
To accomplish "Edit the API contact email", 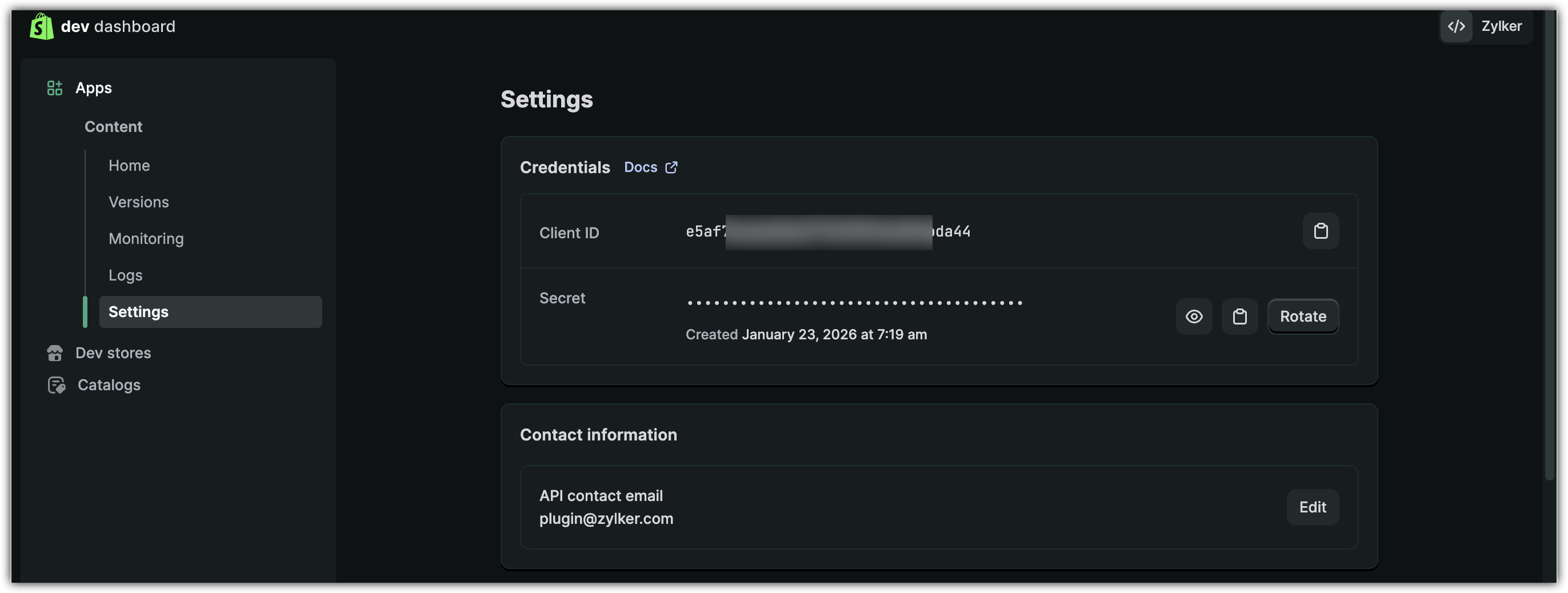I will [x=1313, y=507].
